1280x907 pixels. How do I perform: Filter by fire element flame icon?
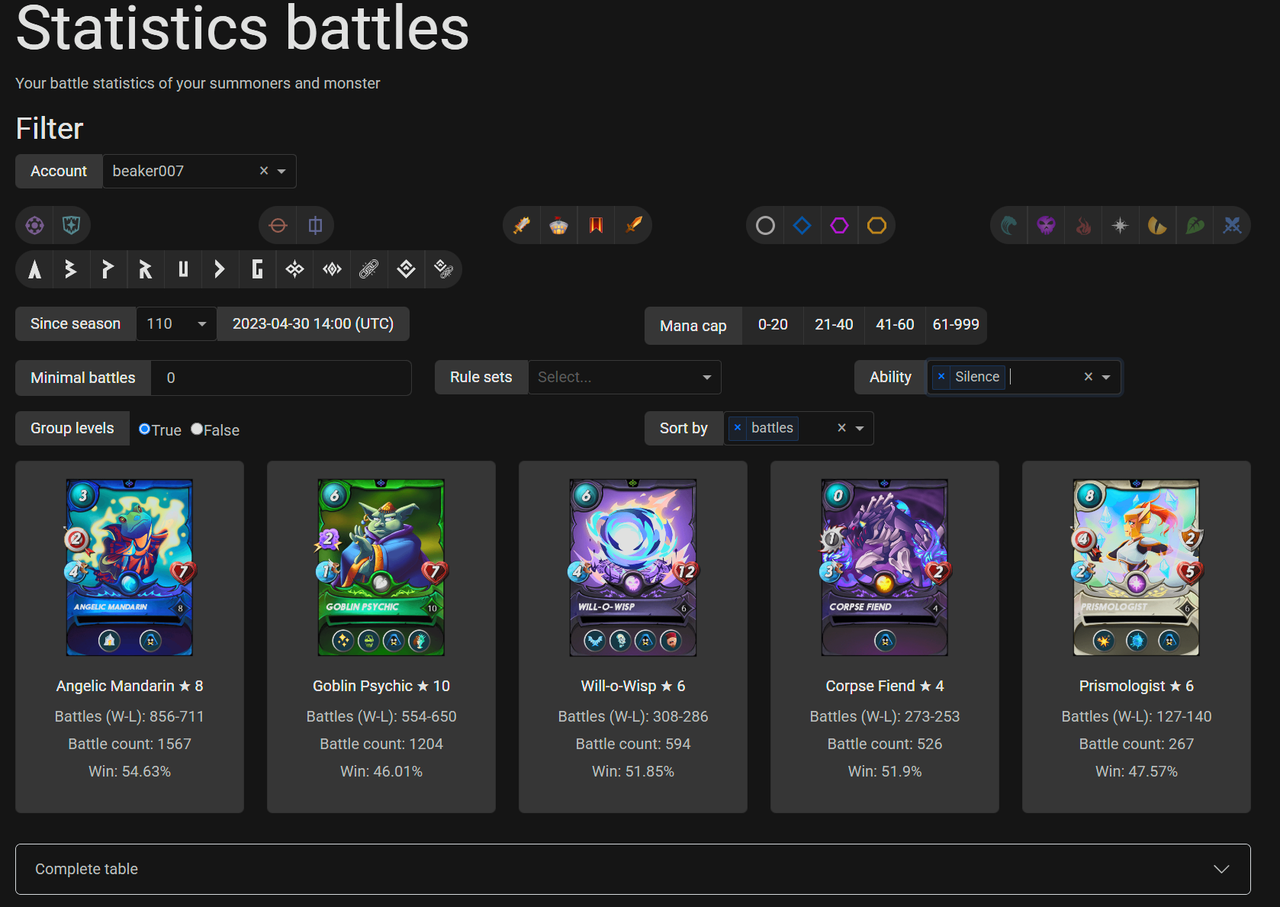(x=1083, y=226)
